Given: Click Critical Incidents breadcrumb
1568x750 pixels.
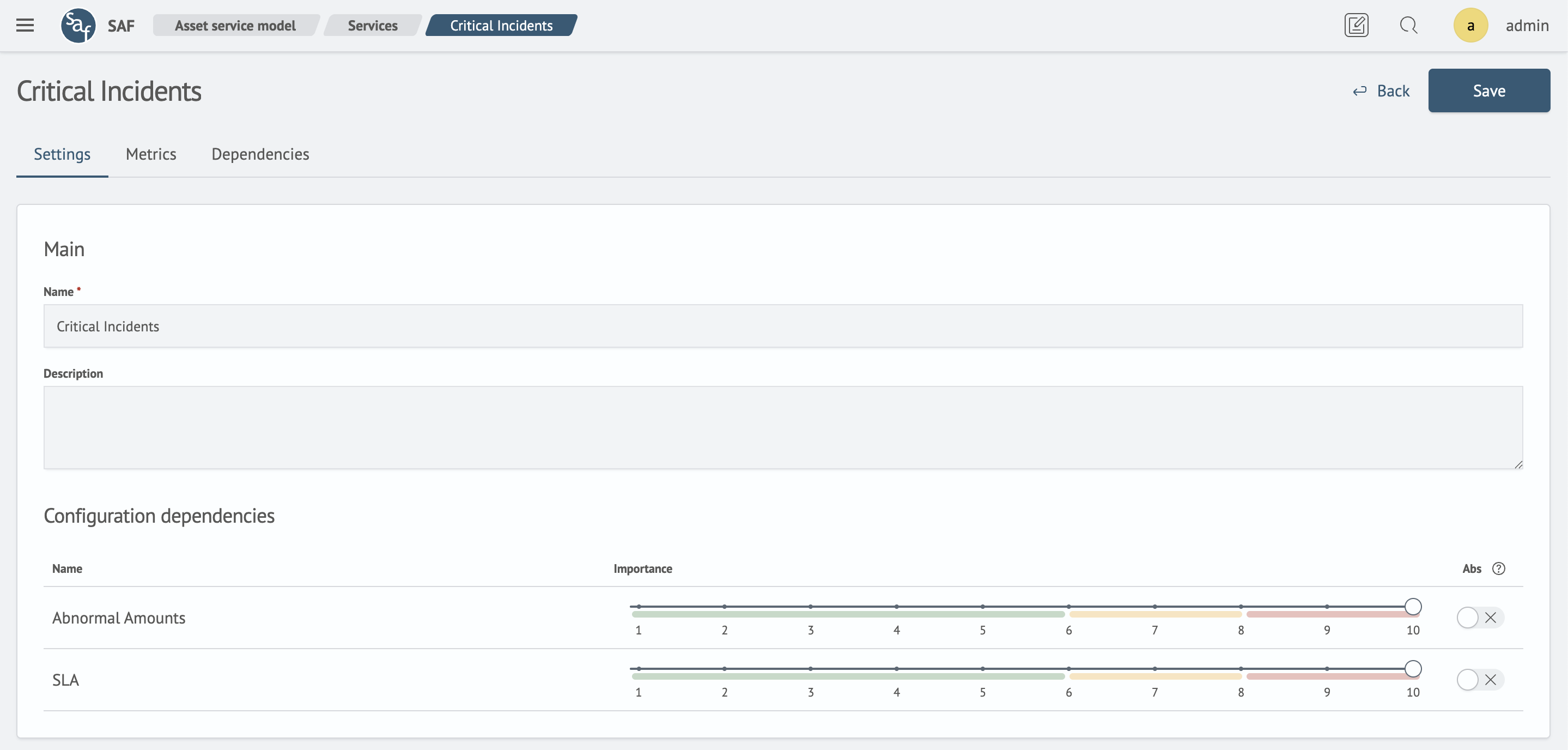Looking at the screenshot, I should pos(501,26).
